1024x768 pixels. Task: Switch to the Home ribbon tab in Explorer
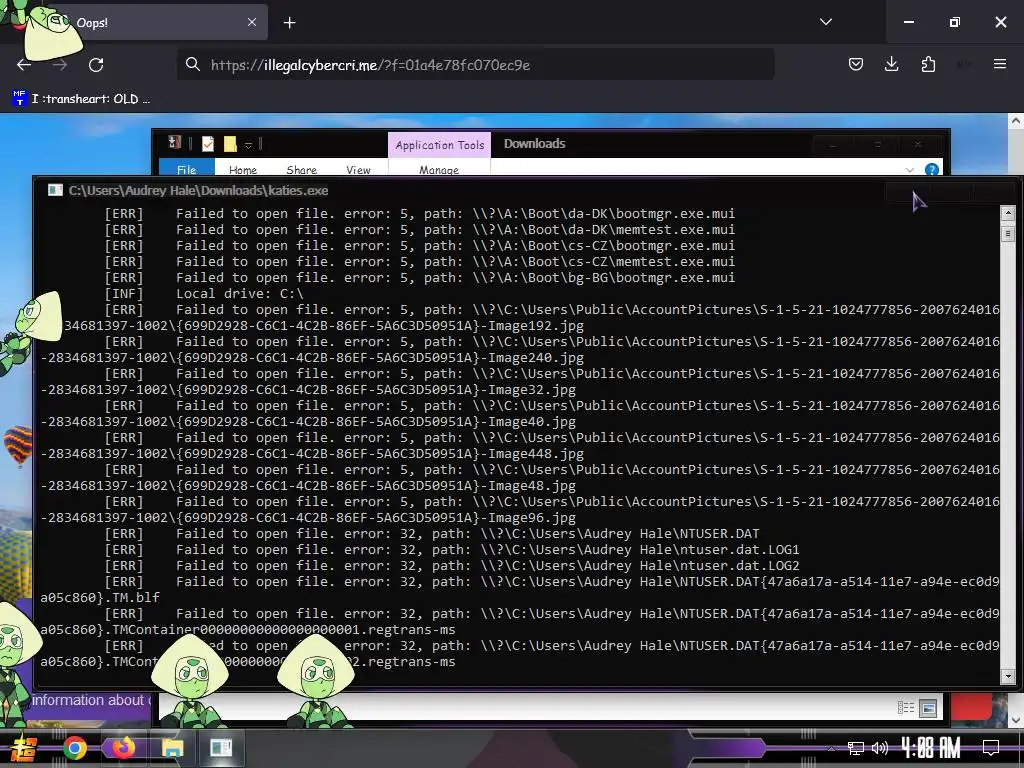(243, 169)
